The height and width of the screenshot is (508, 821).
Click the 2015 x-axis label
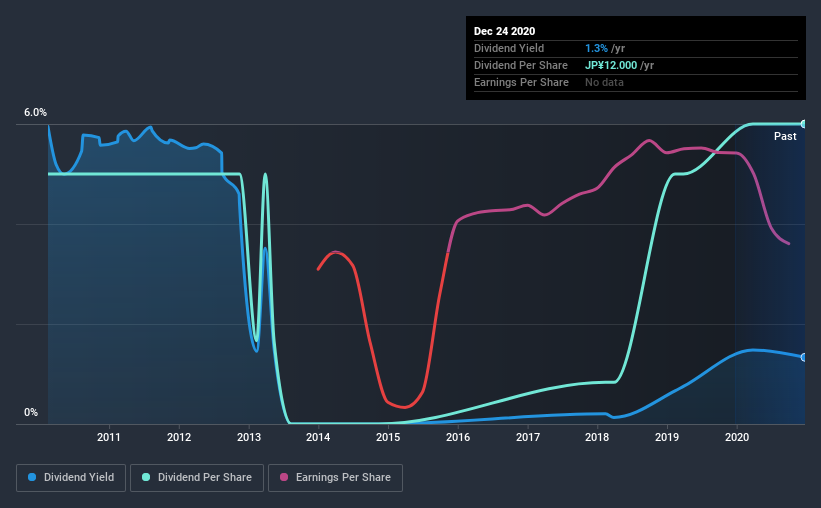[388, 437]
